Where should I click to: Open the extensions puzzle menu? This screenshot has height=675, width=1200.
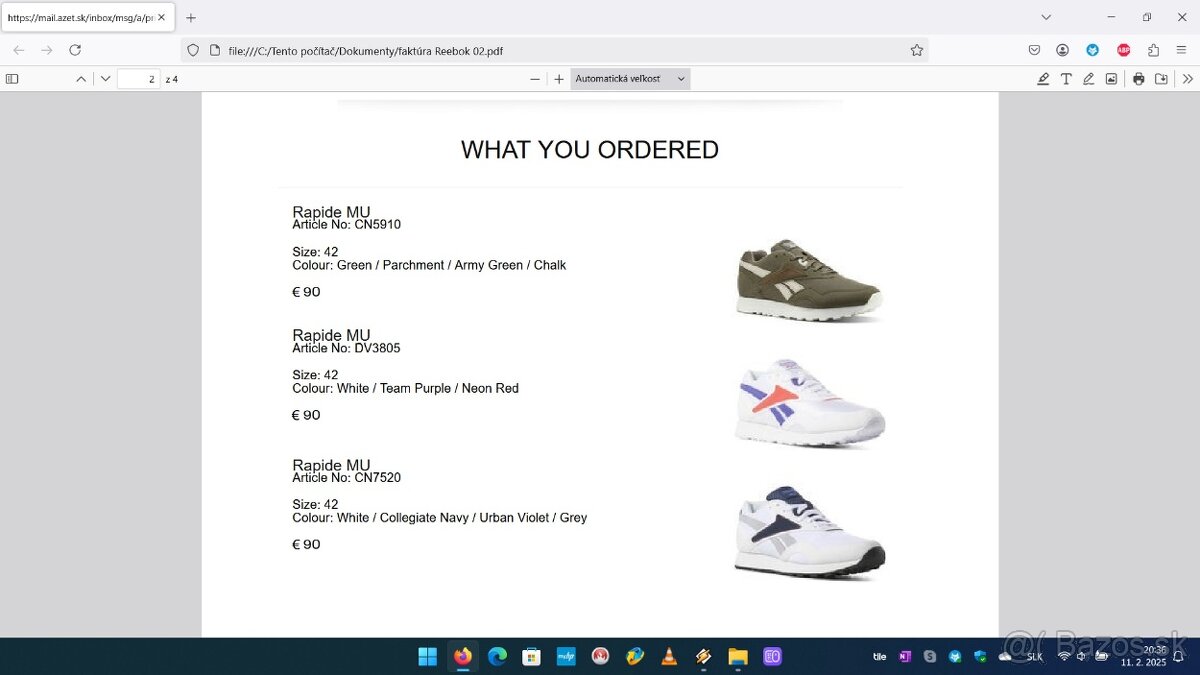point(1153,50)
